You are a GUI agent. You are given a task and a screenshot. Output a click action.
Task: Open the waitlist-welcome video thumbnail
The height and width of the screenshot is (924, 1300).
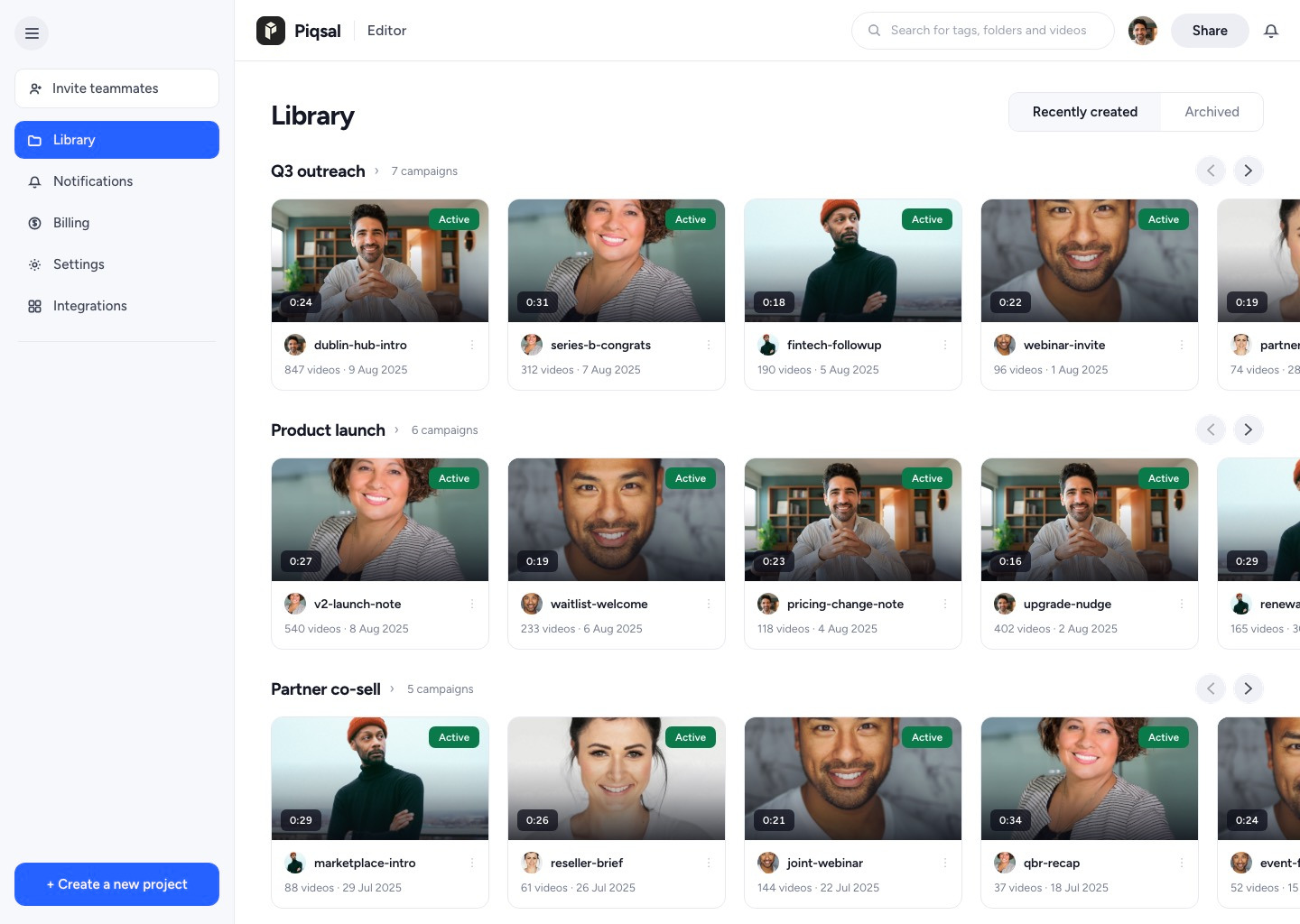tap(617, 520)
